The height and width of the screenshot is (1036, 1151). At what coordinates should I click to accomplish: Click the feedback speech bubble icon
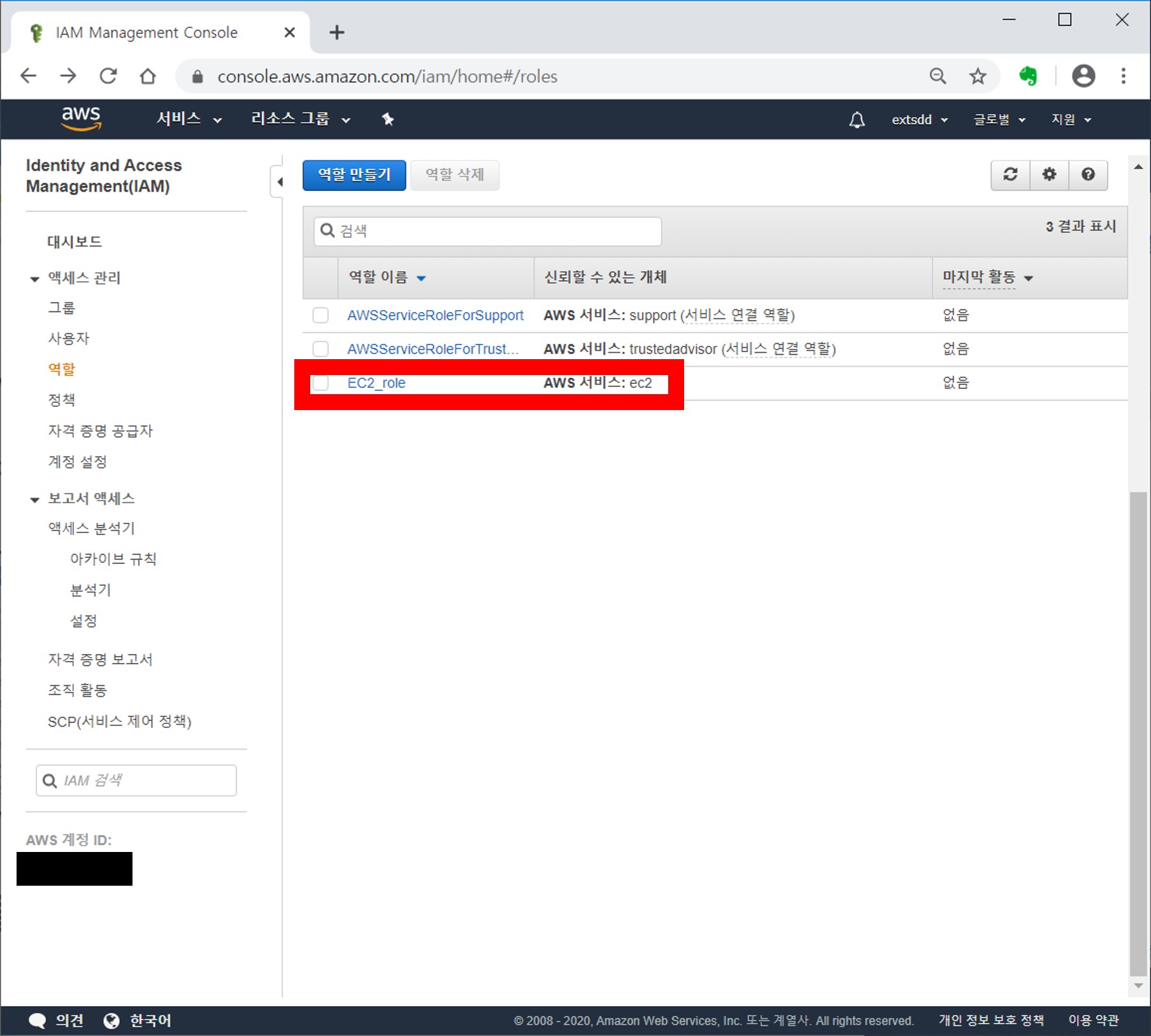pyautogui.click(x=38, y=1021)
